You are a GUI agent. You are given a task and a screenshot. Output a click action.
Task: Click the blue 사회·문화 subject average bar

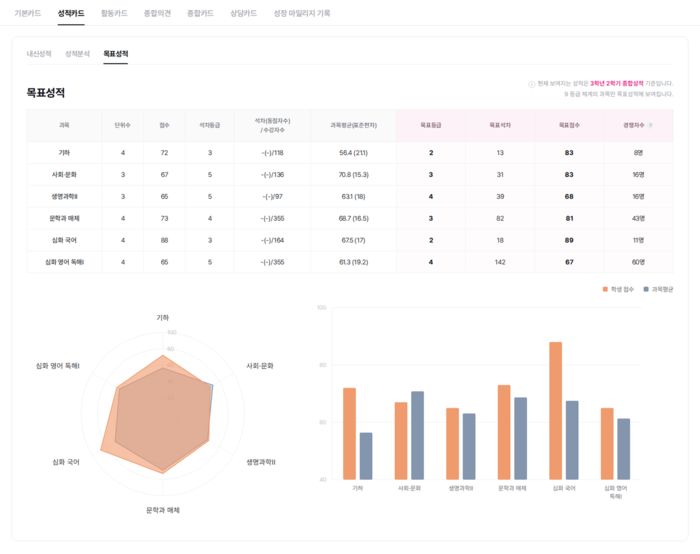click(x=417, y=435)
